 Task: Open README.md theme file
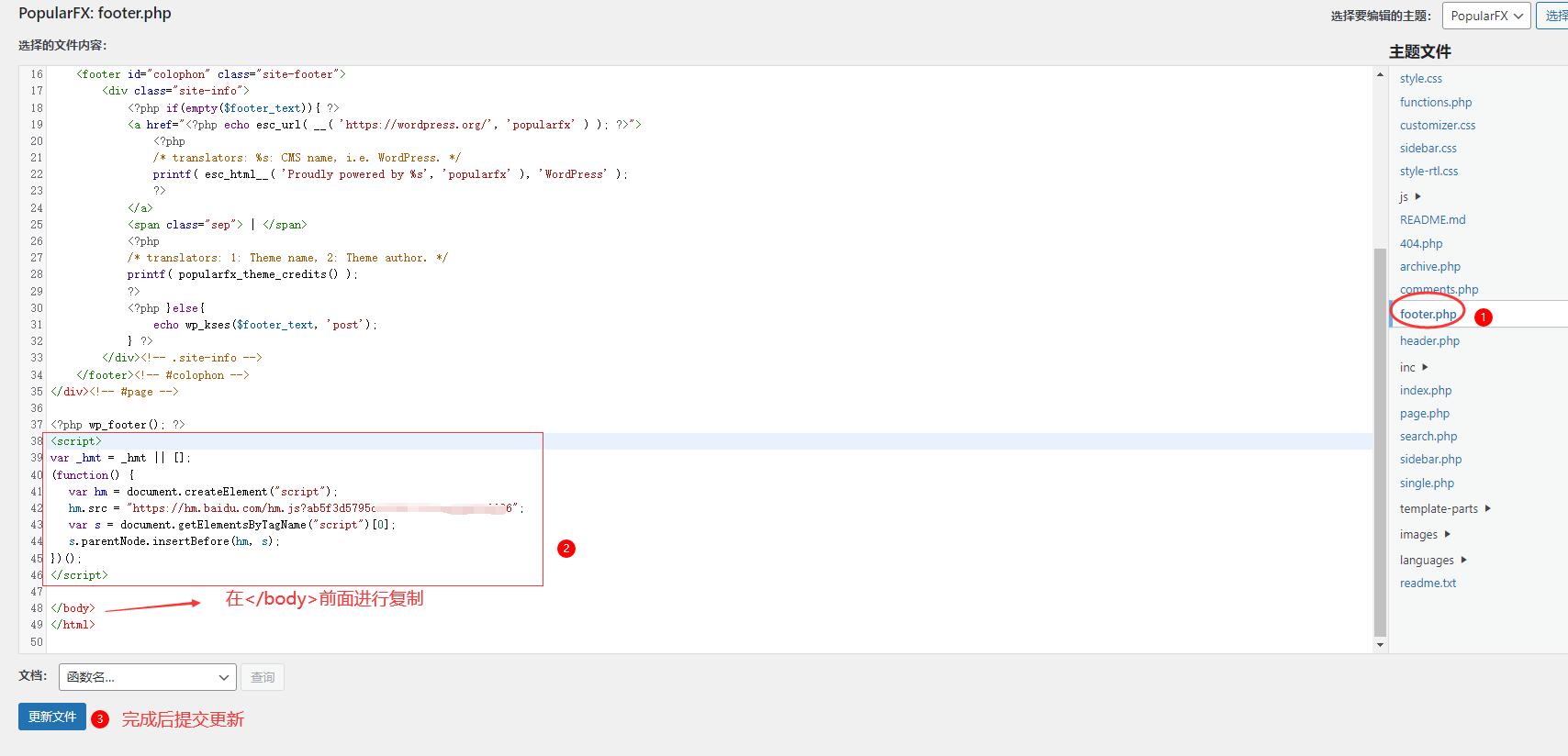1432,219
